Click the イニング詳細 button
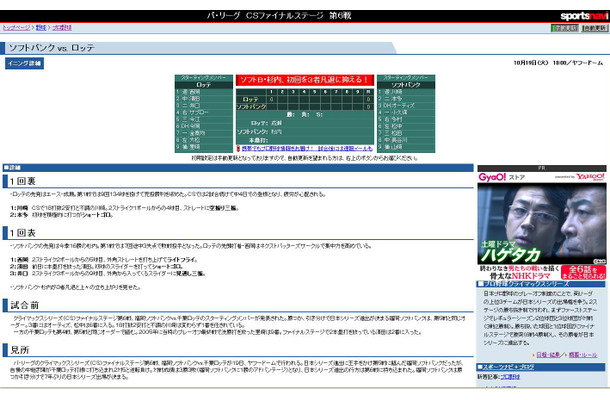The image size is (610, 400). [x=25, y=63]
